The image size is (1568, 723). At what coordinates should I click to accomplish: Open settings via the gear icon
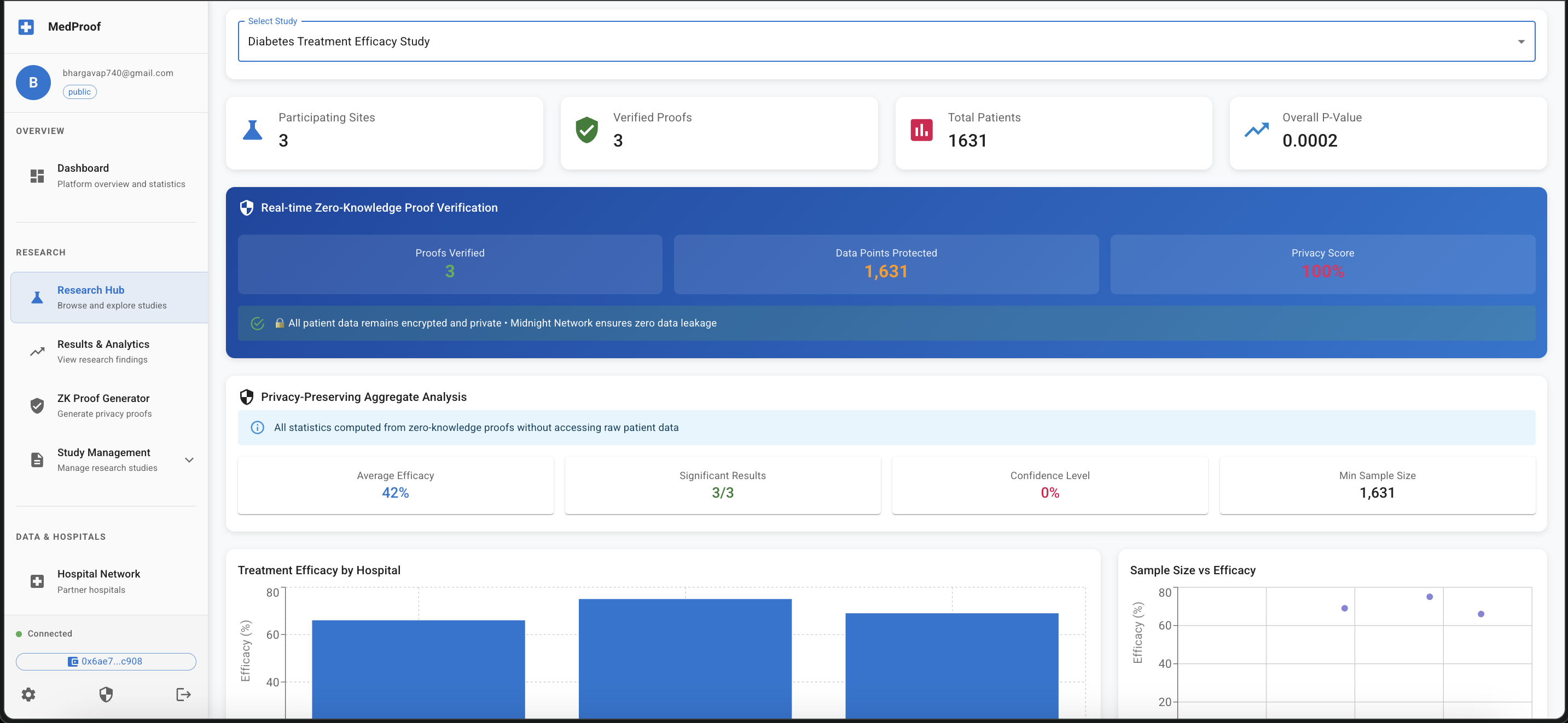tap(28, 695)
